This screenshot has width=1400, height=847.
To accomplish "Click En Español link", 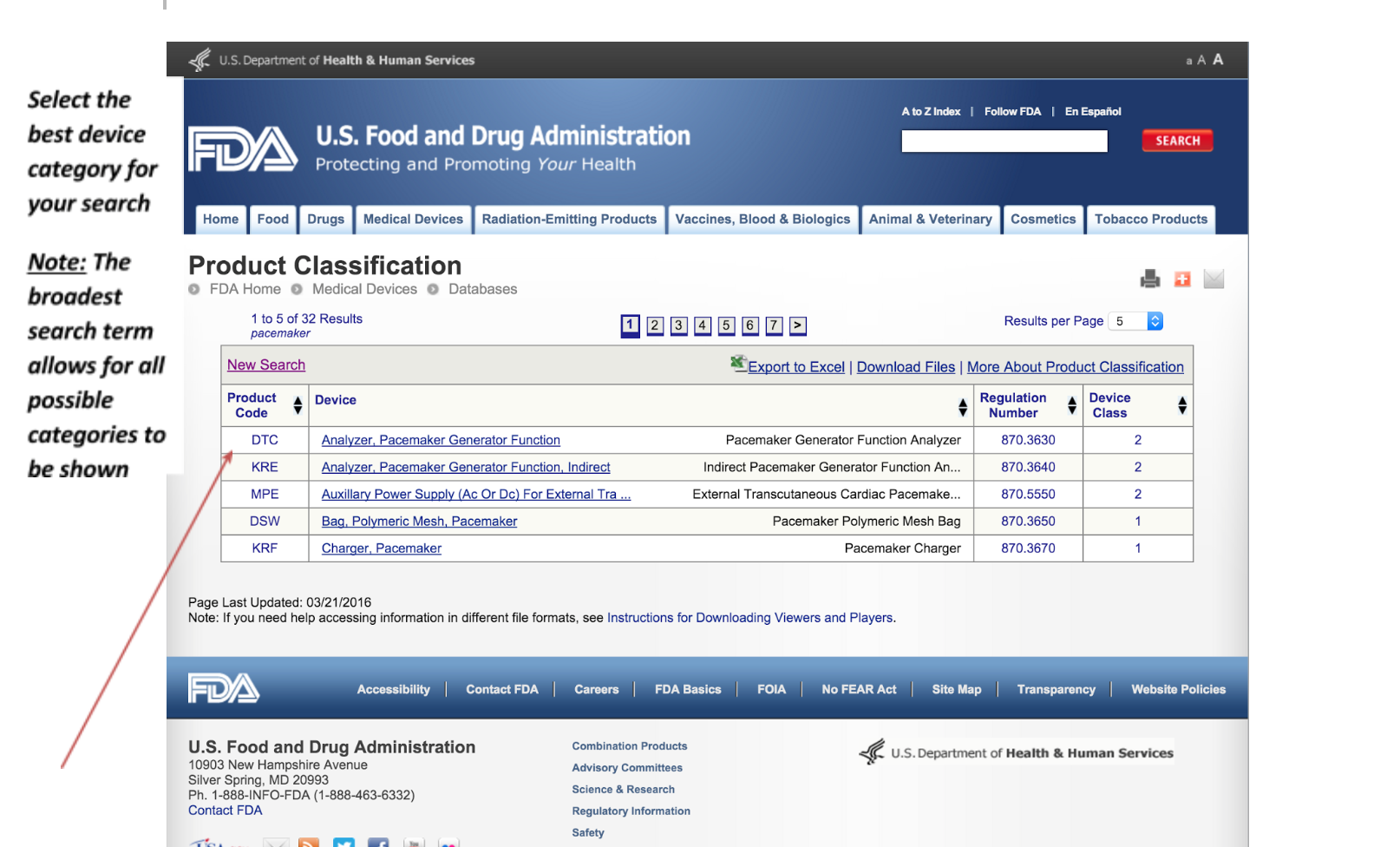I will [1093, 112].
